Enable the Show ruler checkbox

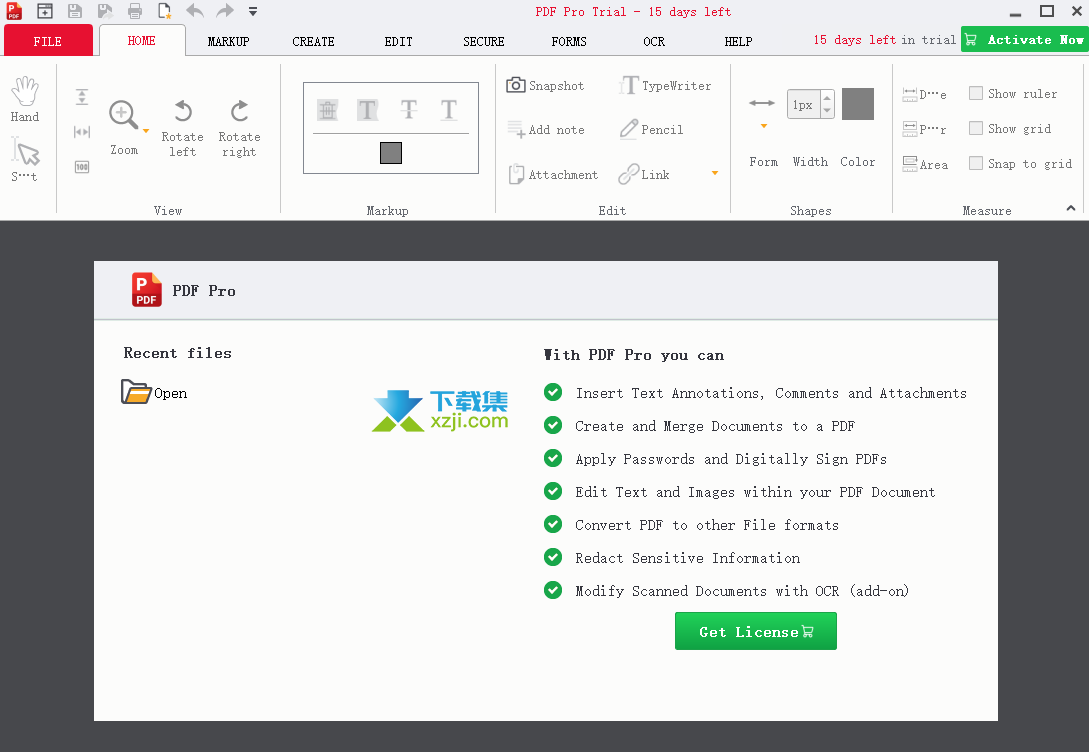click(x=976, y=93)
